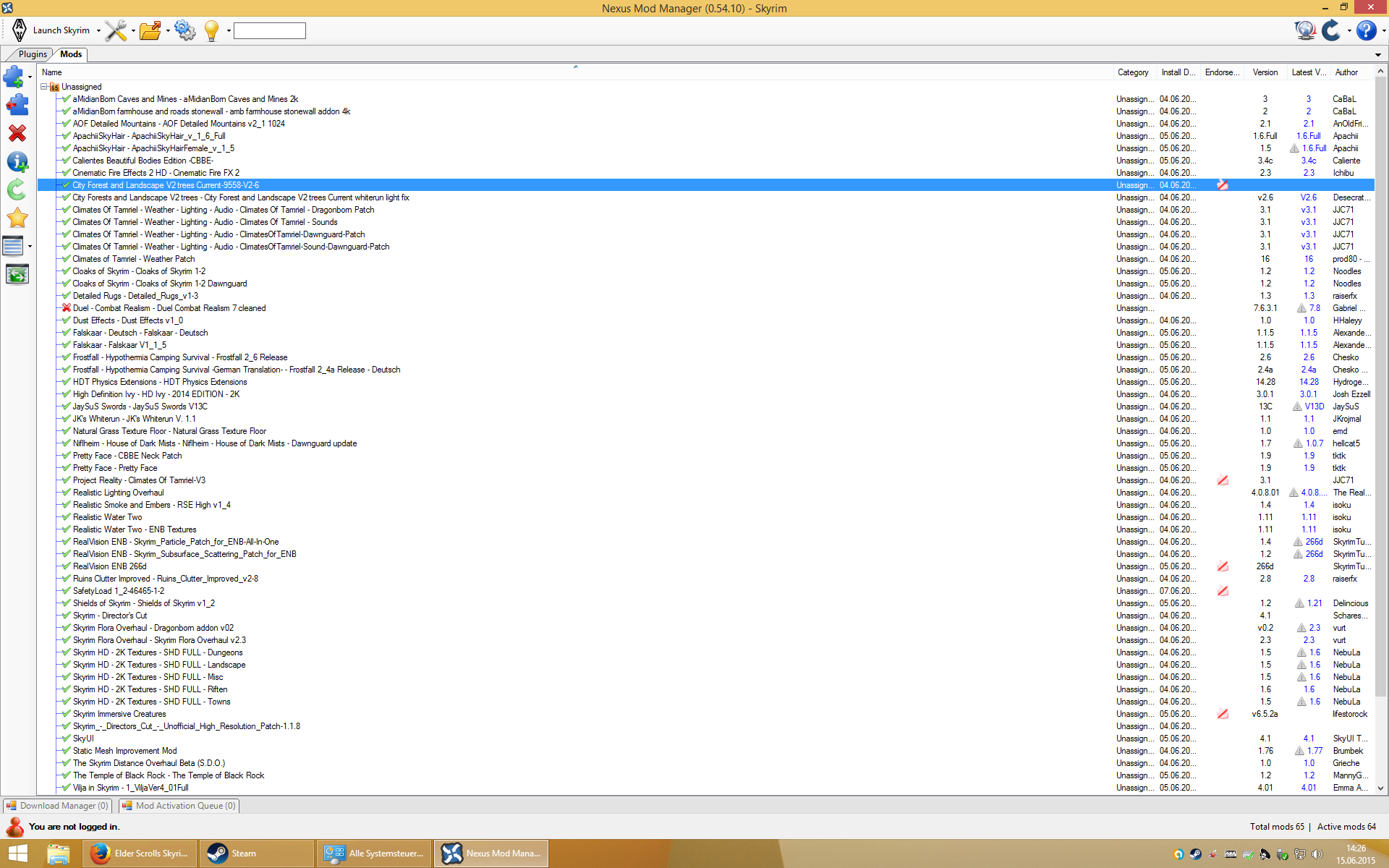Open the Launch Skyrim dropdown arrow

pos(98,31)
